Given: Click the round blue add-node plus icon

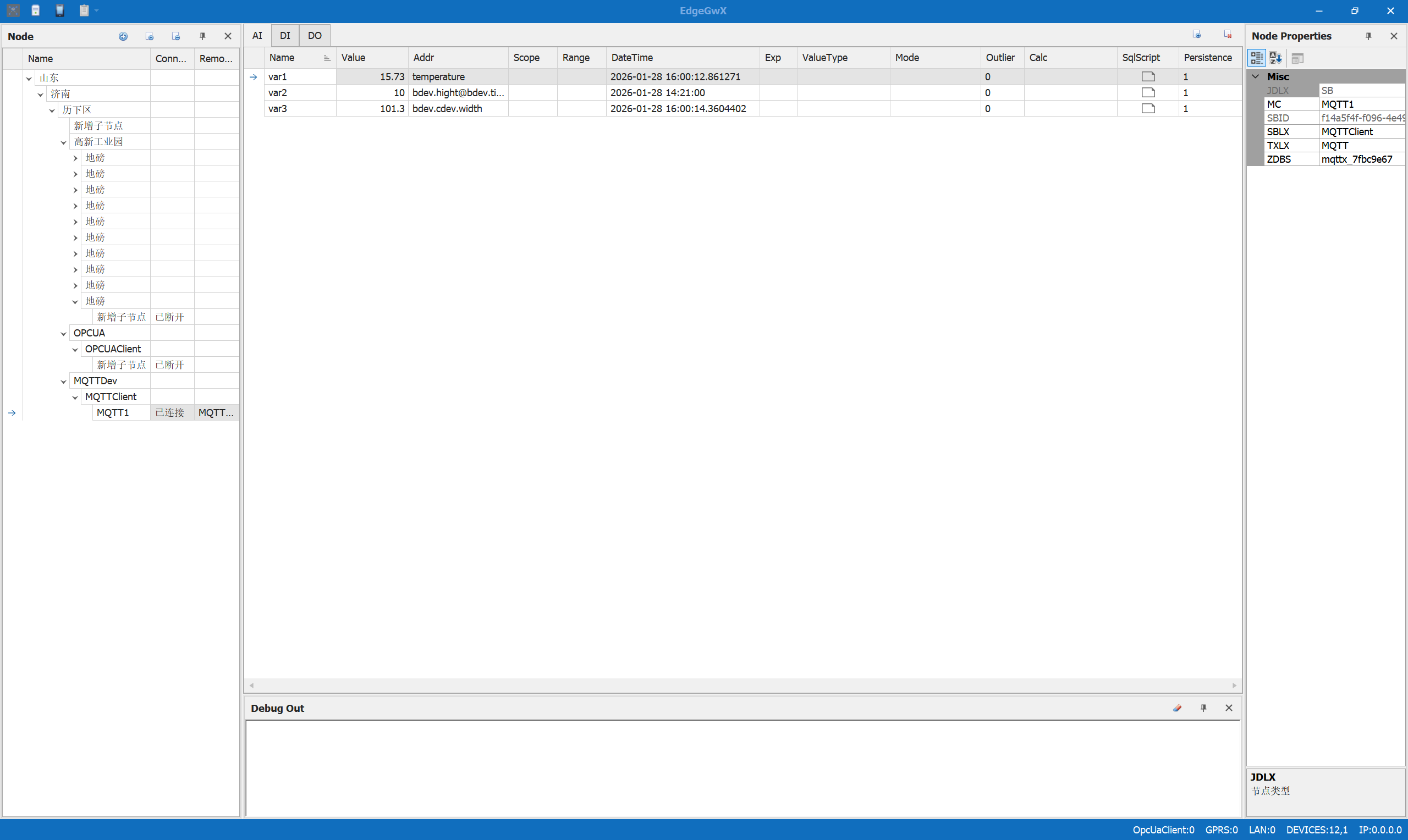Looking at the screenshot, I should pos(123,36).
